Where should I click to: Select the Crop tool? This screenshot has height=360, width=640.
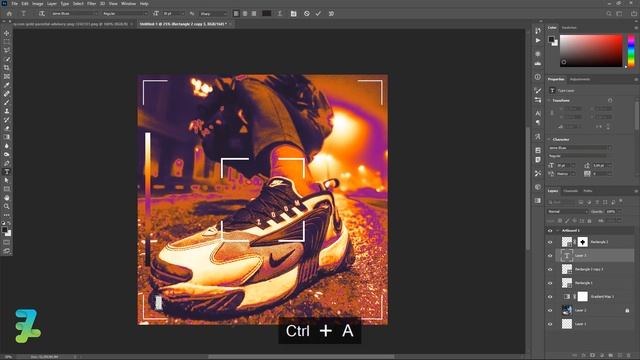tap(7, 67)
